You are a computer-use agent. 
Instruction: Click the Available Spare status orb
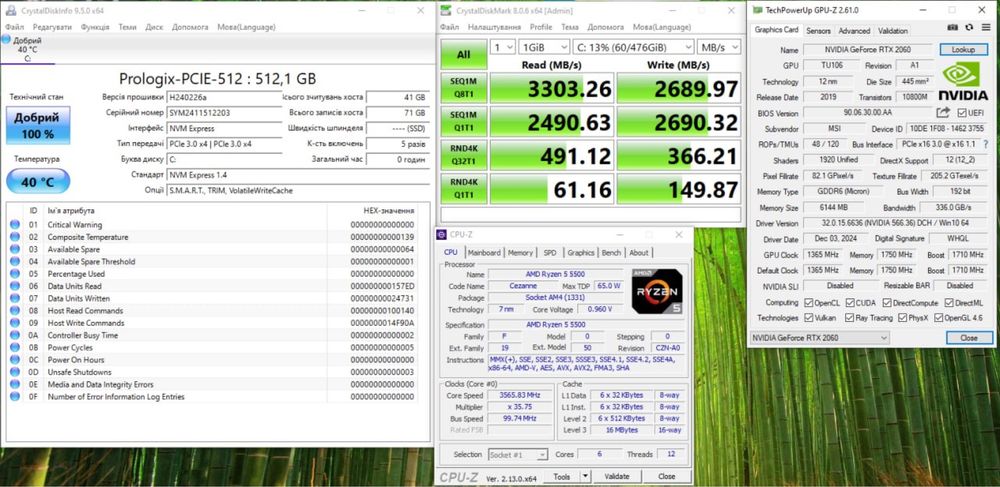[15, 249]
